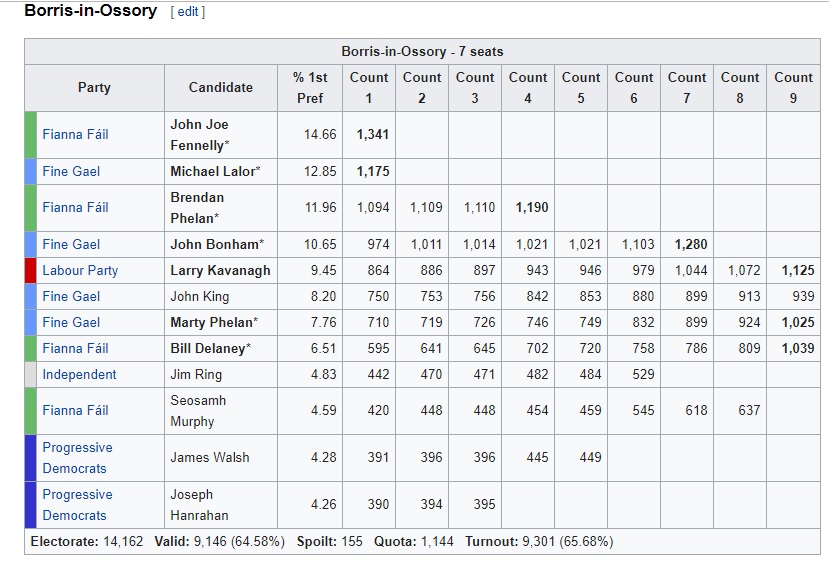Click the bold 1,190 in Count 4
829x565 pixels.
[532, 208]
